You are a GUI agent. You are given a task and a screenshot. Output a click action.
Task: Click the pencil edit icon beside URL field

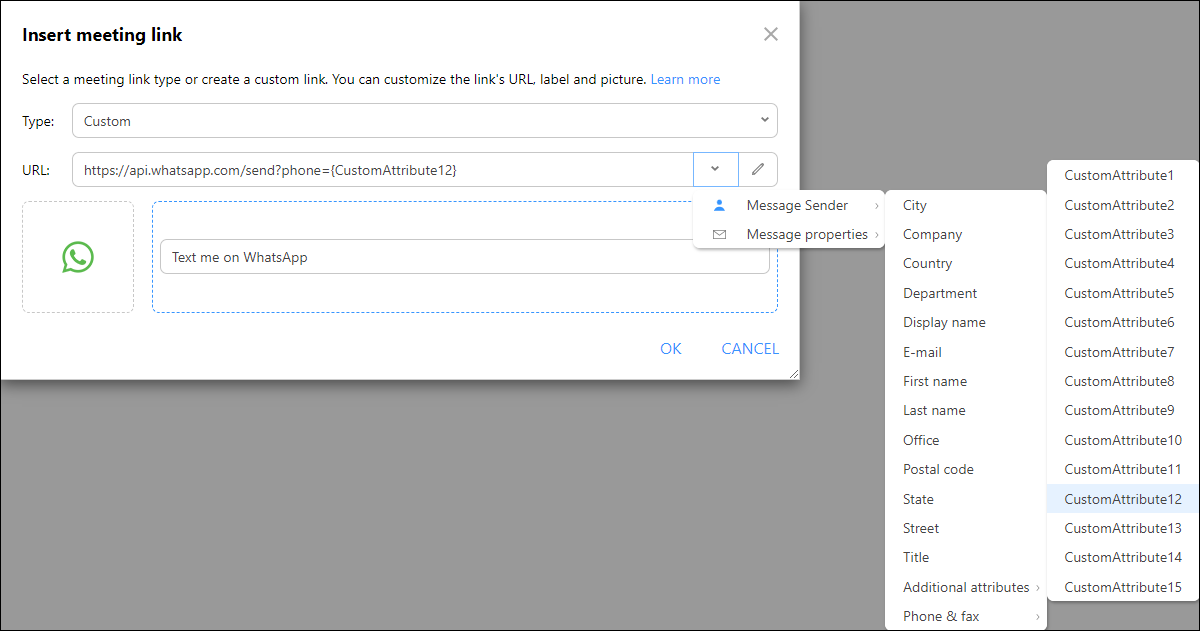coord(758,170)
